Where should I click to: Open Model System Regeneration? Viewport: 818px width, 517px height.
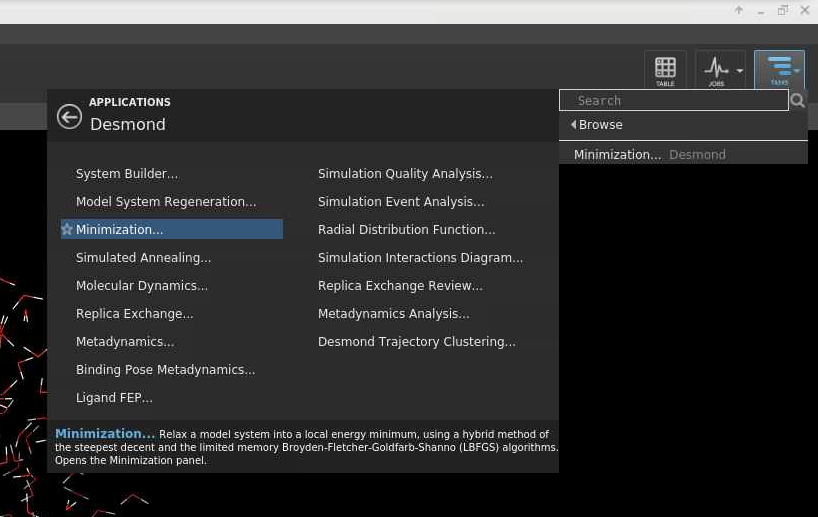tap(166, 201)
